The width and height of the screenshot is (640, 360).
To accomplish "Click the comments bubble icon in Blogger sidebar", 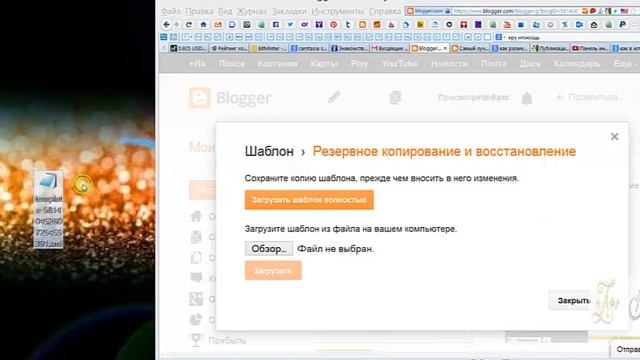I will (x=196, y=278).
